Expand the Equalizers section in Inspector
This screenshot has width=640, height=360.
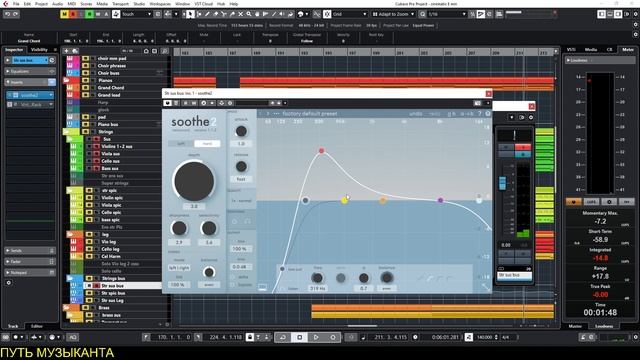tap(30, 71)
